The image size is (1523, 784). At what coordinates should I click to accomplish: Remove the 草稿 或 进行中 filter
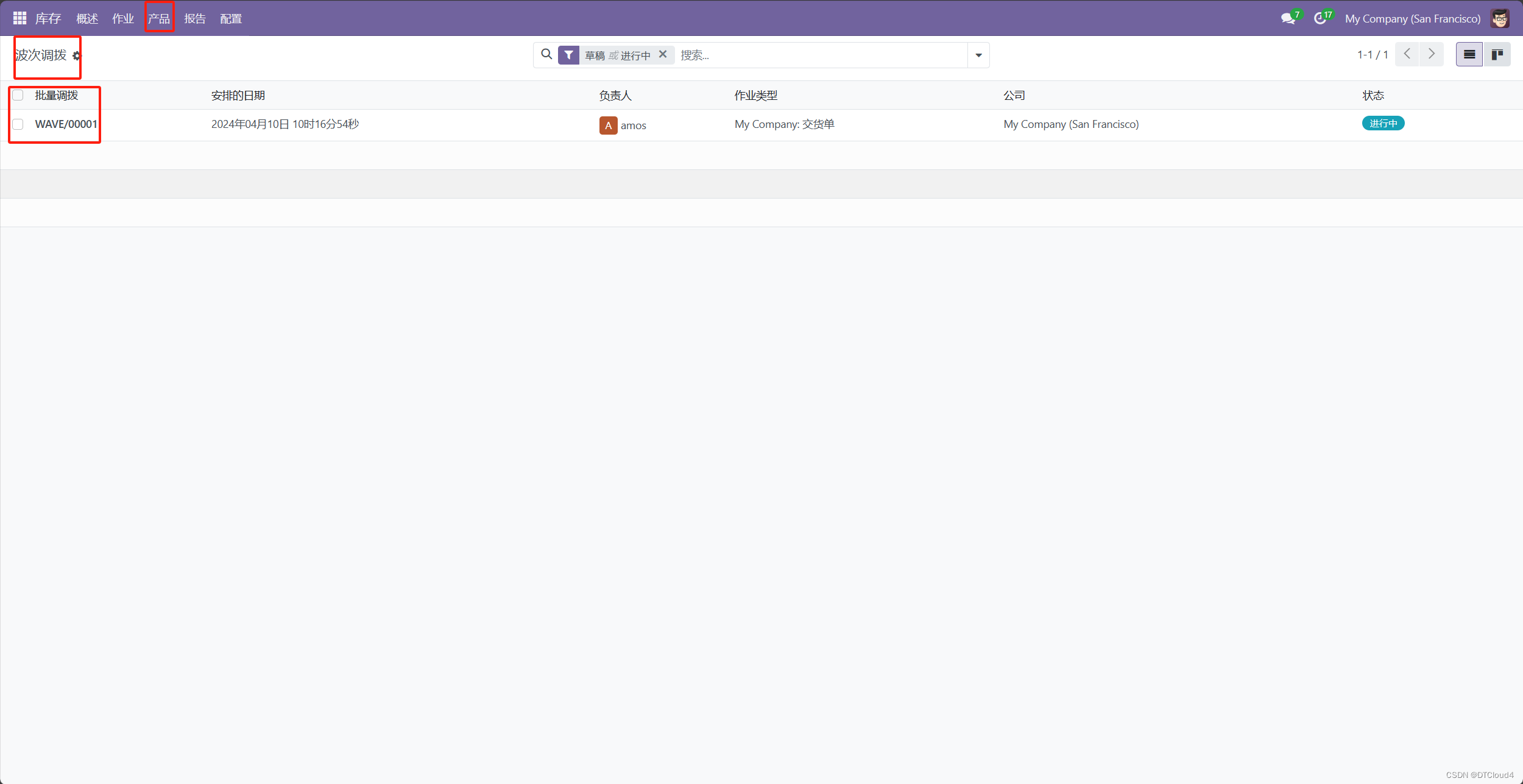click(x=663, y=54)
